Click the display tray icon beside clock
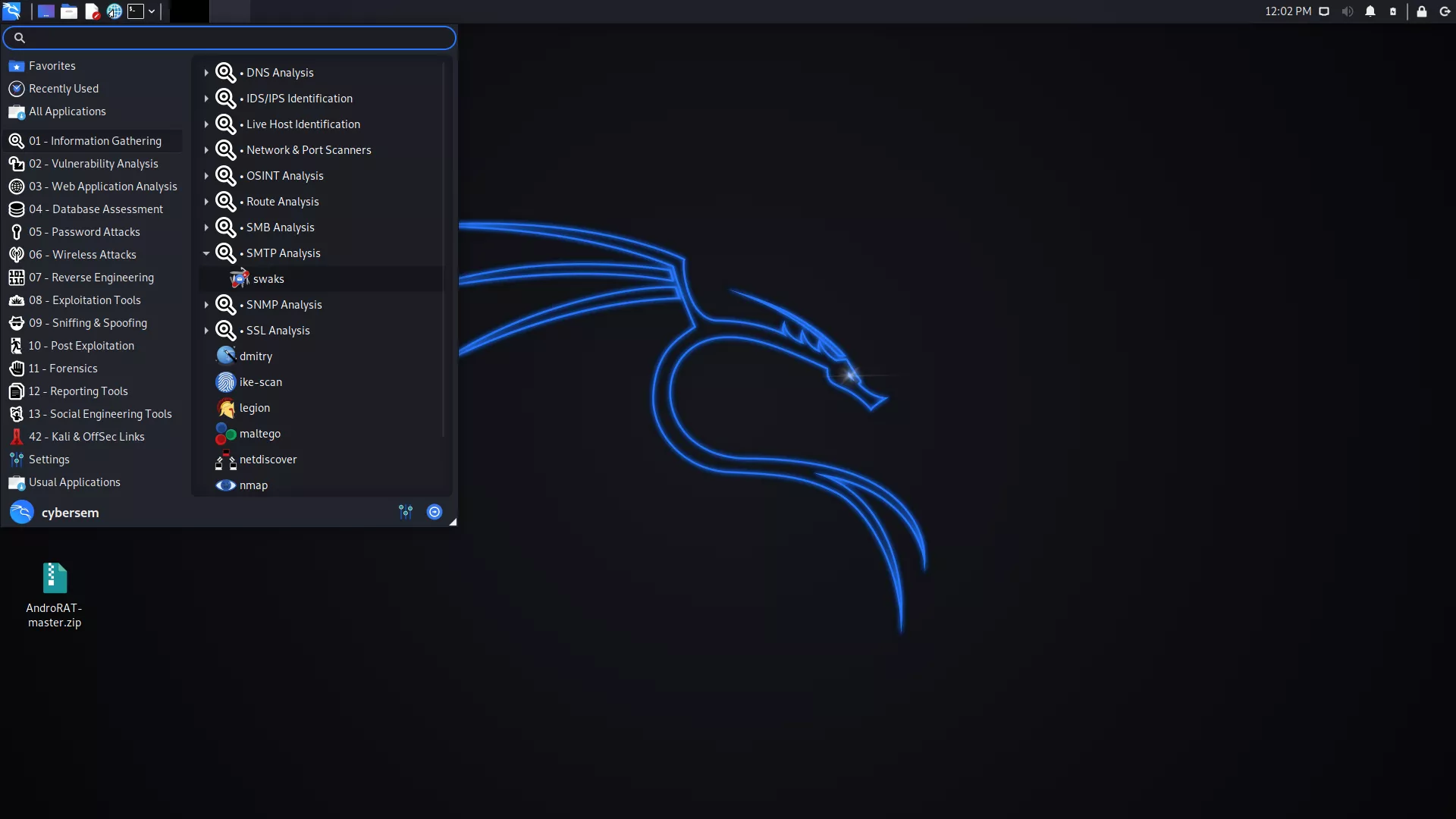The width and height of the screenshot is (1456, 819). tap(1324, 11)
